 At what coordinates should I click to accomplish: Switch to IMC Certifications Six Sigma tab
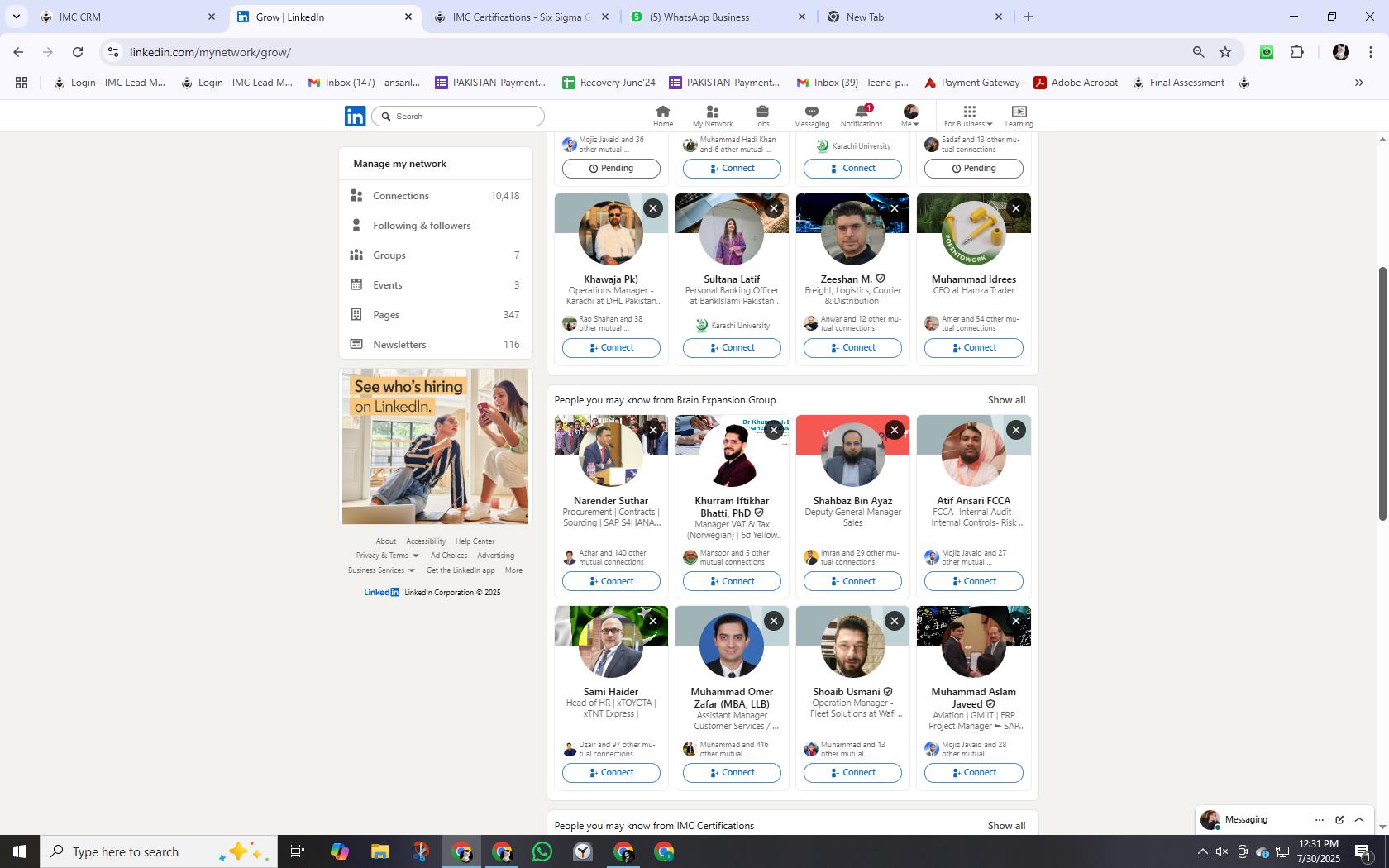[x=521, y=17]
